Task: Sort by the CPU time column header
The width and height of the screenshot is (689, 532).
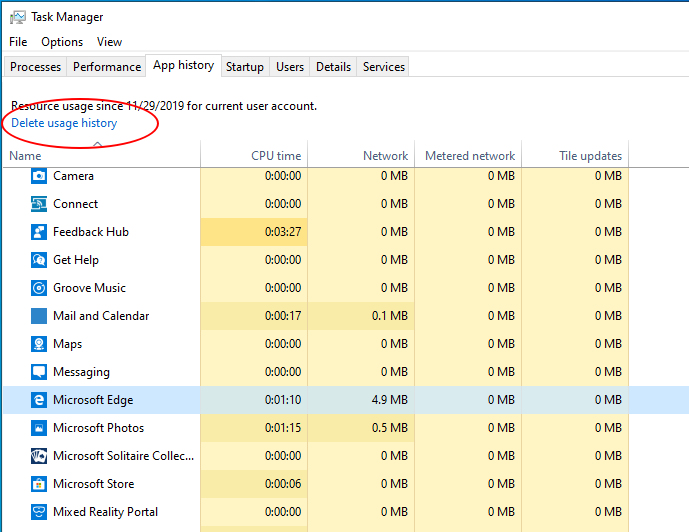Action: [276, 156]
